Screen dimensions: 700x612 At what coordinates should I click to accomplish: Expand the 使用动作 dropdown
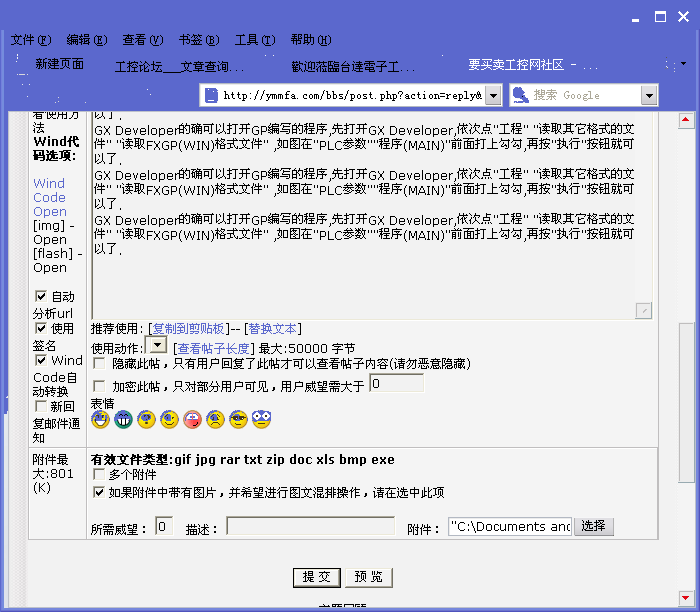tap(156, 346)
